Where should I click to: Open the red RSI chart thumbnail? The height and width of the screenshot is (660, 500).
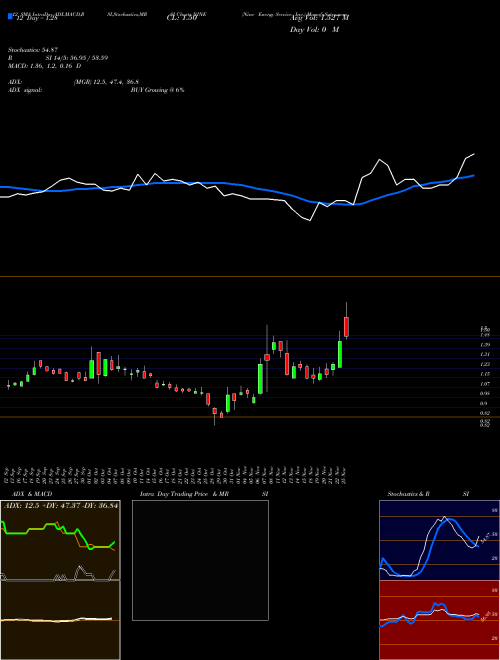coord(439,620)
